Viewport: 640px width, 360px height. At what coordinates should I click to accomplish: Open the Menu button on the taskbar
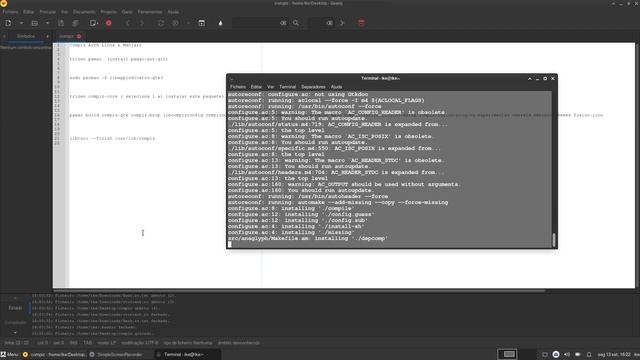[x=9, y=354]
